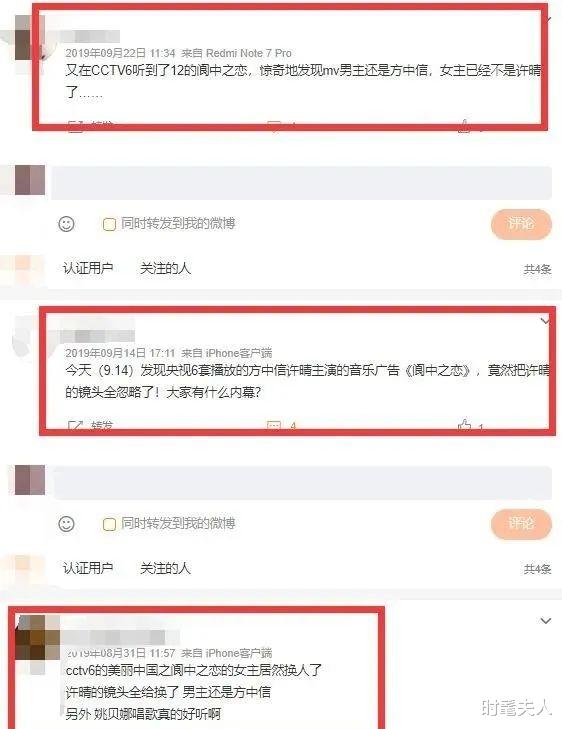
Task: Switch to 关注的人 tab under first post
Action: 165,268
